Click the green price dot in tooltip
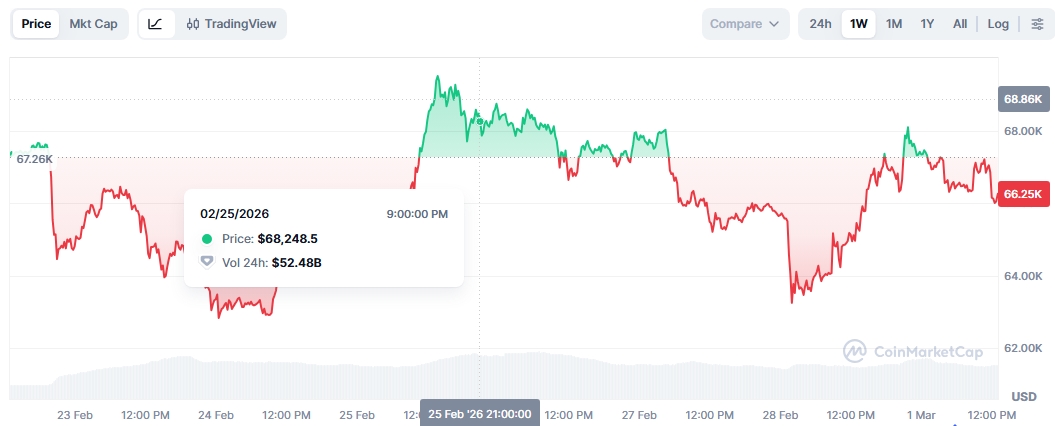This screenshot has height=426, width=1055. [207, 239]
